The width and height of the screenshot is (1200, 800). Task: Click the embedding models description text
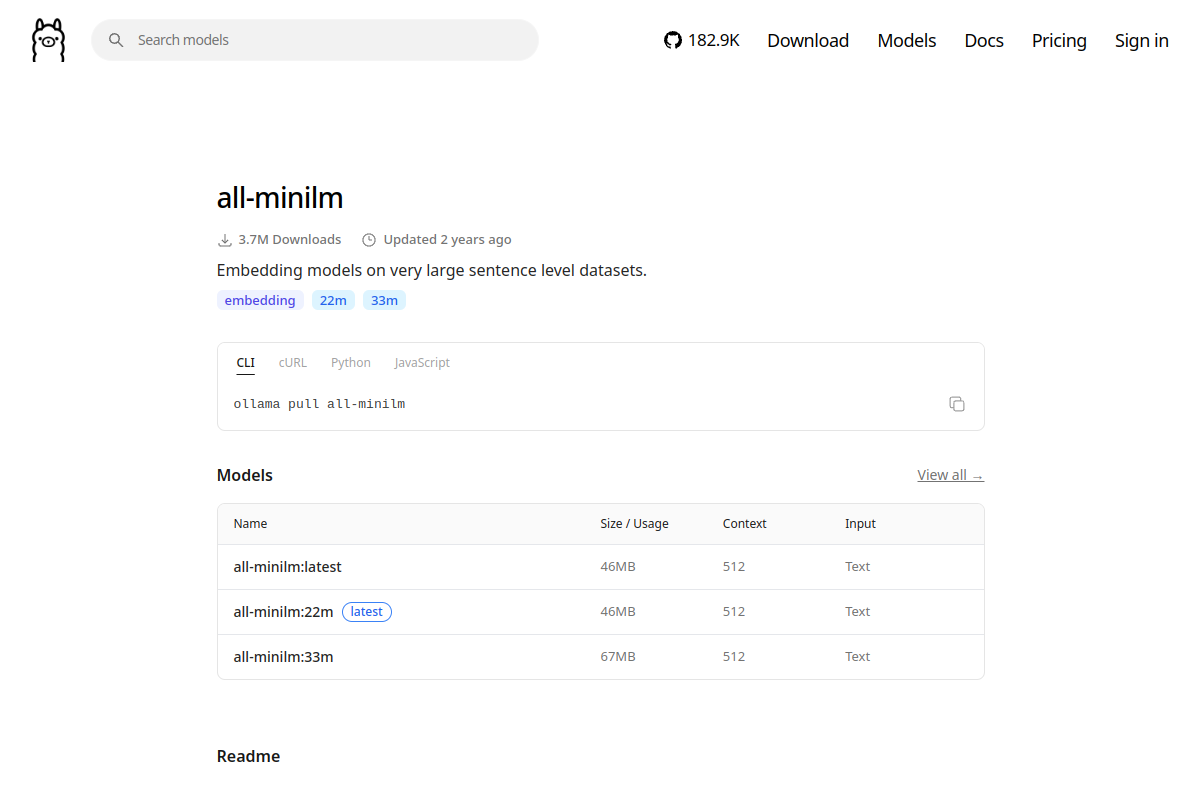[432, 270]
